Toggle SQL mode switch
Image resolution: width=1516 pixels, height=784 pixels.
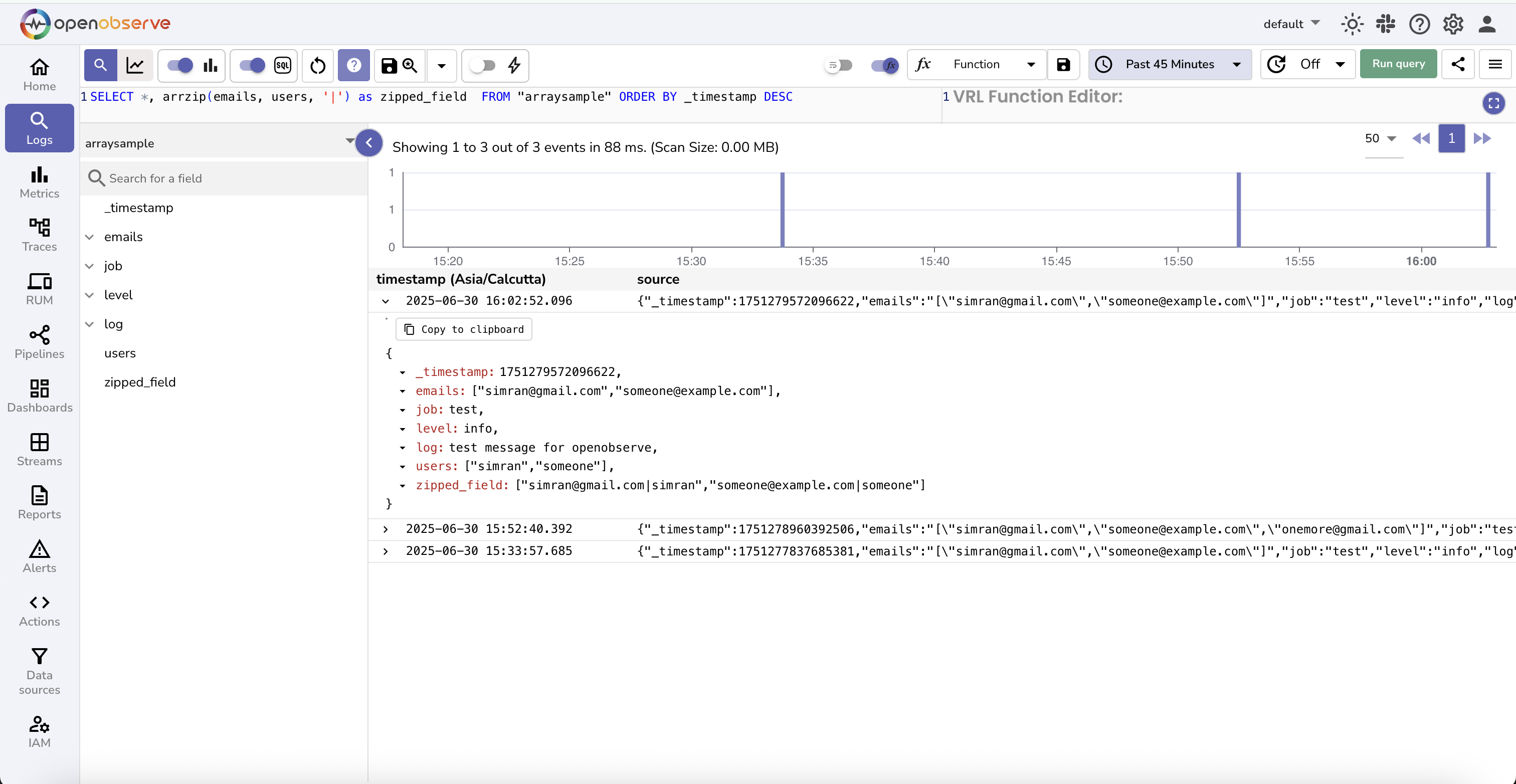(253, 65)
